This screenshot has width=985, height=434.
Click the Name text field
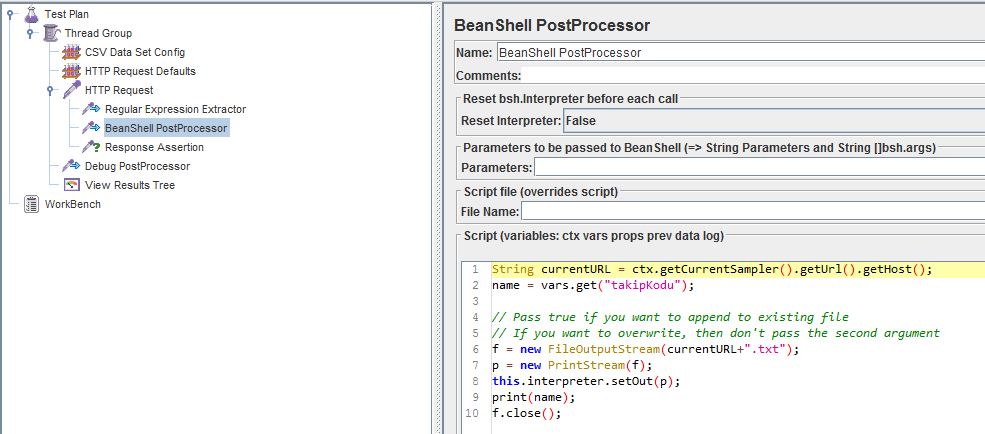pyautogui.click(x=740, y=53)
